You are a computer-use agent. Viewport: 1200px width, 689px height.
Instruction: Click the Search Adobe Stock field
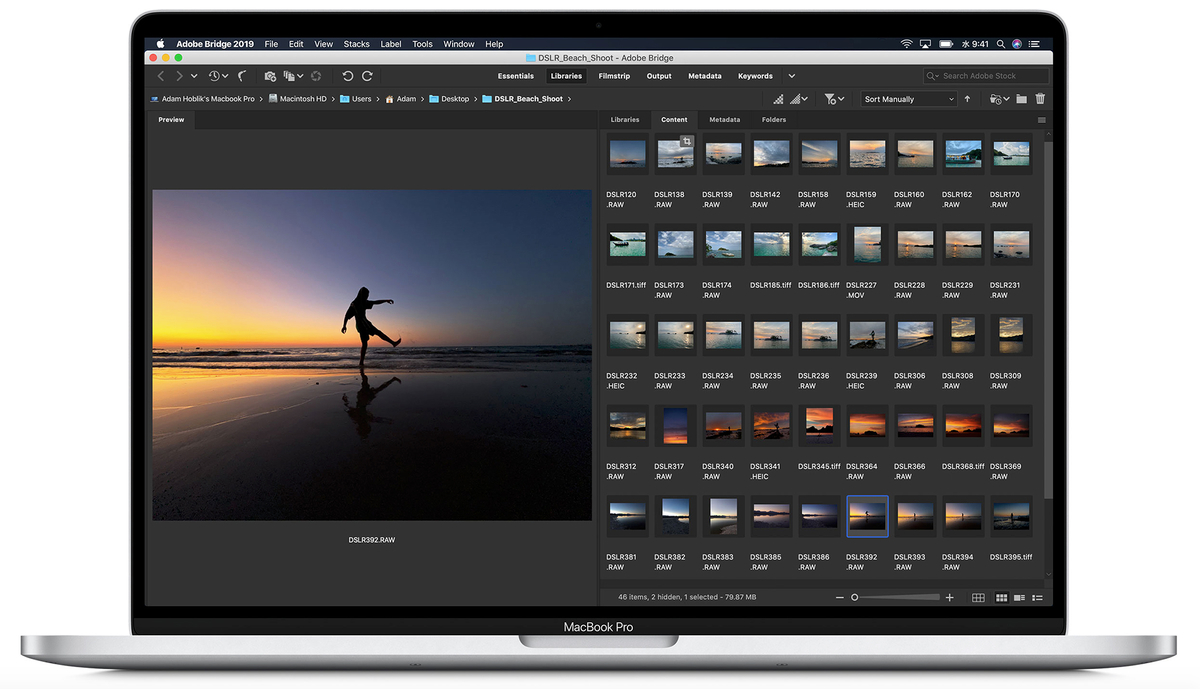tap(986, 76)
